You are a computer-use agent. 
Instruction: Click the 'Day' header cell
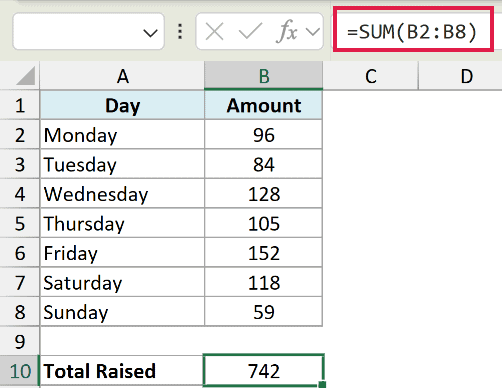click(122, 105)
